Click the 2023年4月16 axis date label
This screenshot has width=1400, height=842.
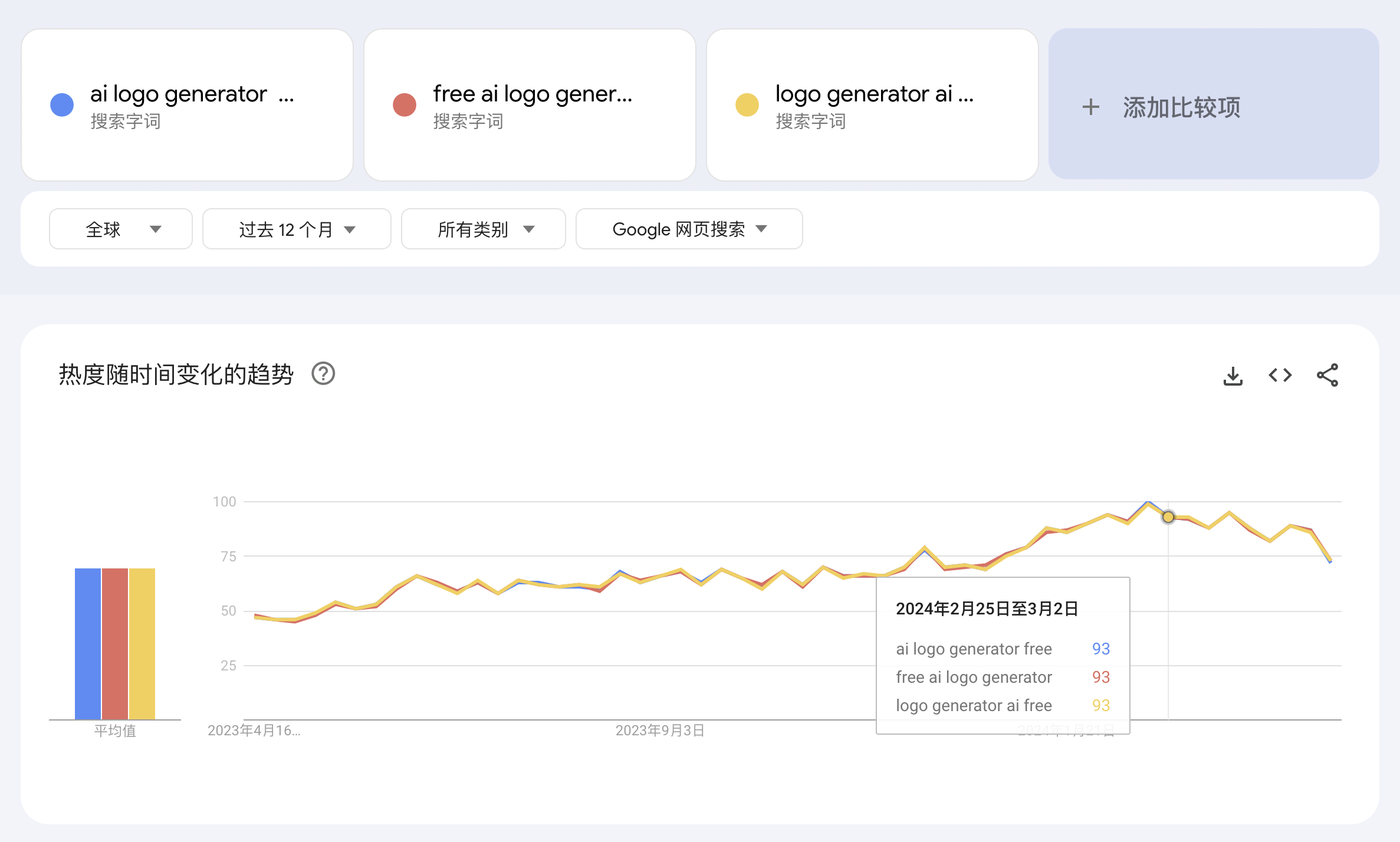[254, 731]
